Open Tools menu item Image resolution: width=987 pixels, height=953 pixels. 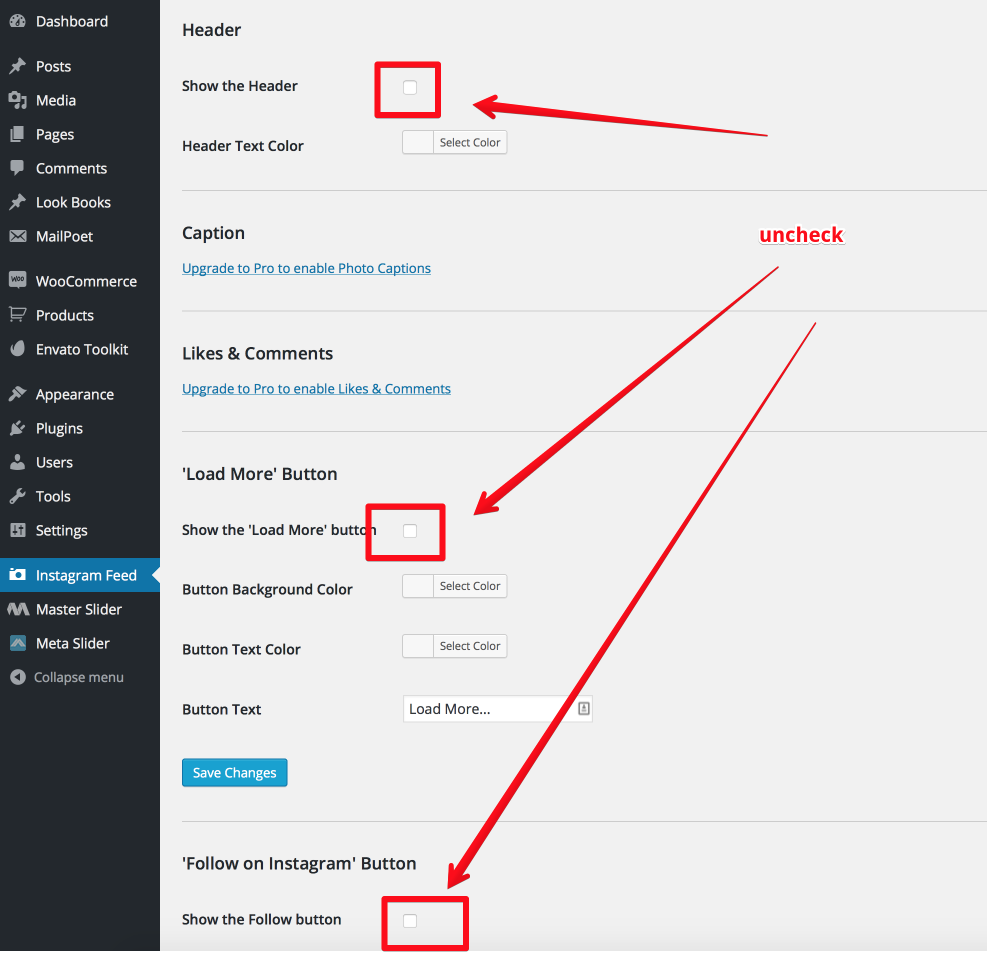click(x=80, y=496)
